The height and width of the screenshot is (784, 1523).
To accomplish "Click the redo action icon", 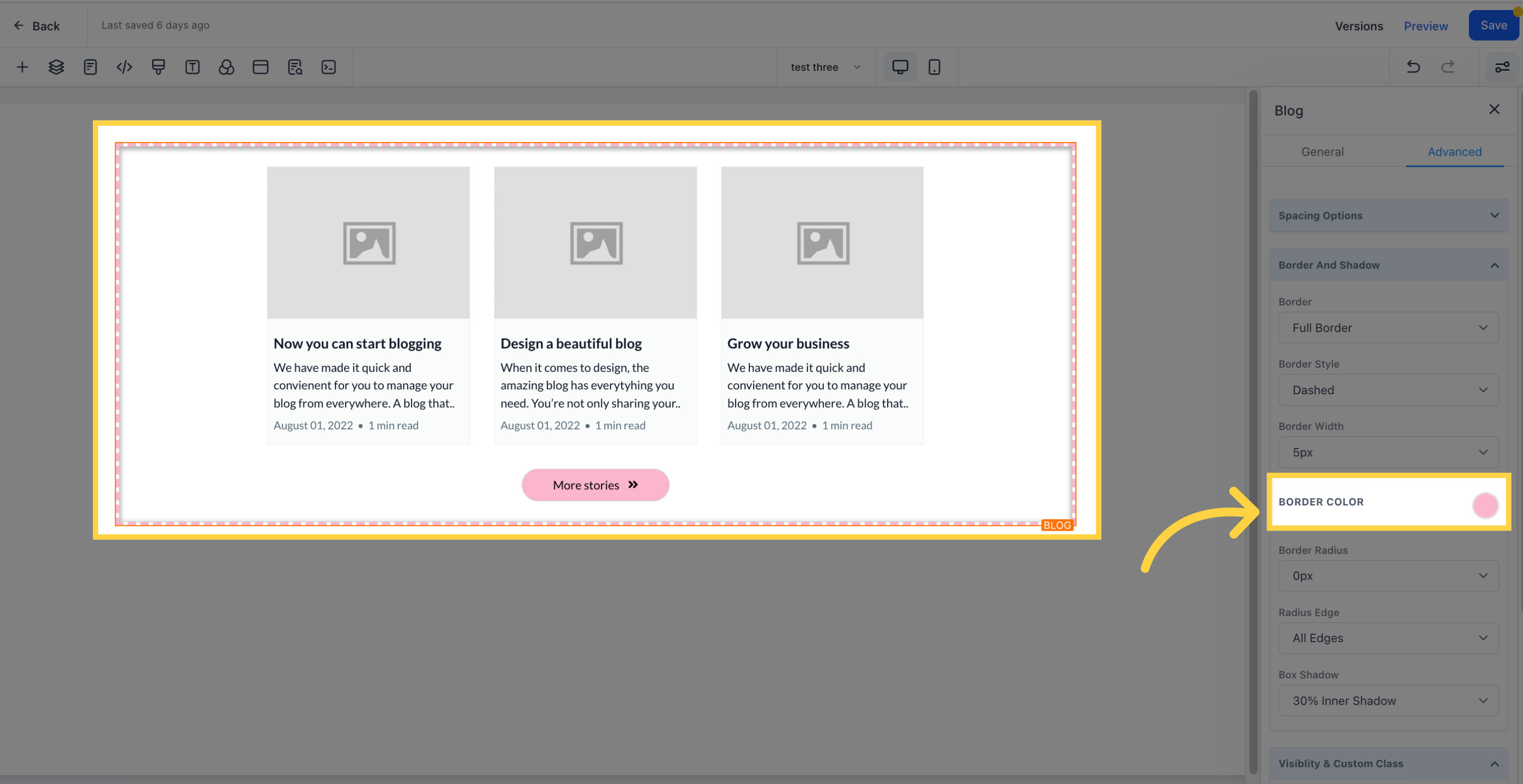I will point(1447,67).
